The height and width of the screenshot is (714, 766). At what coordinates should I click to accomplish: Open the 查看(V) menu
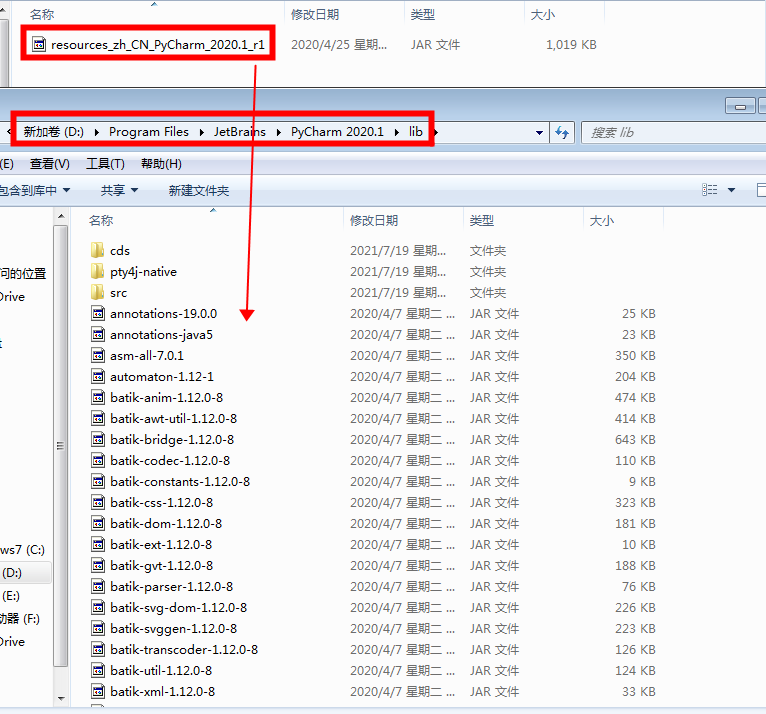pyautogui.click(x=50, y=164)
